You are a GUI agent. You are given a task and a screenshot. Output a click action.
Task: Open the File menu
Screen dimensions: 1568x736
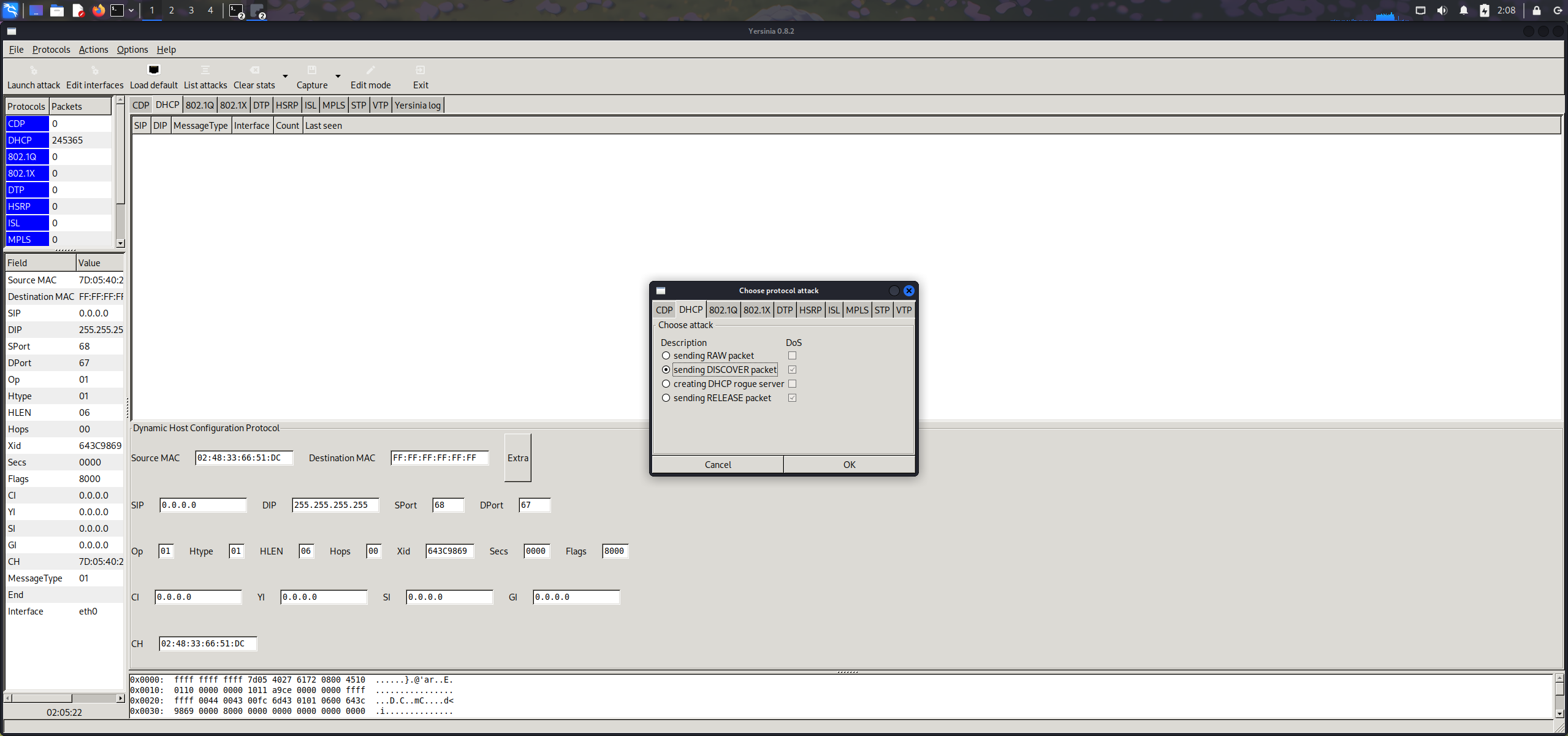click(x=16, y=50)
